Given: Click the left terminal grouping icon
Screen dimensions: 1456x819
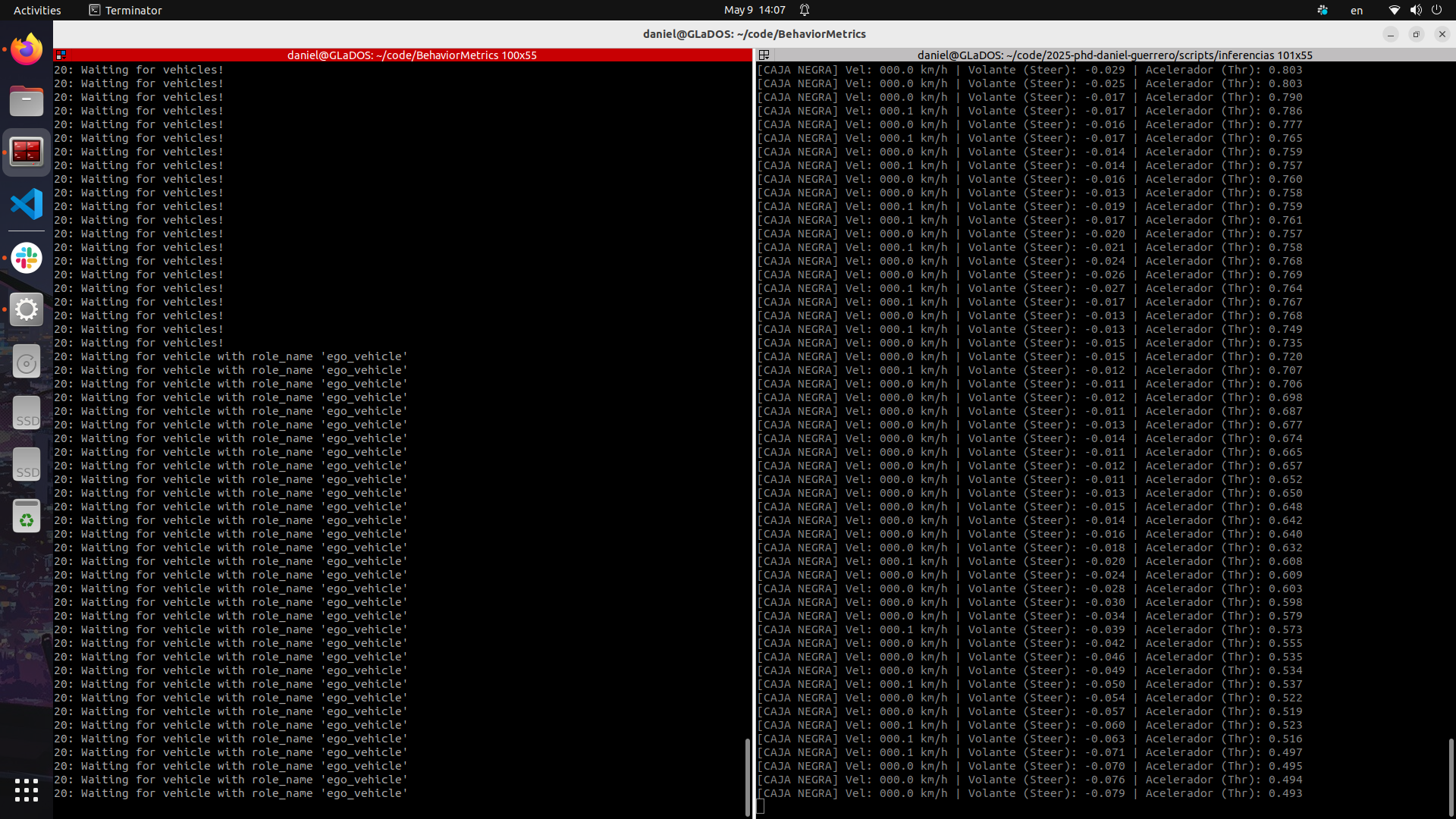Looking at the screenshot, I should coord(61,55).
